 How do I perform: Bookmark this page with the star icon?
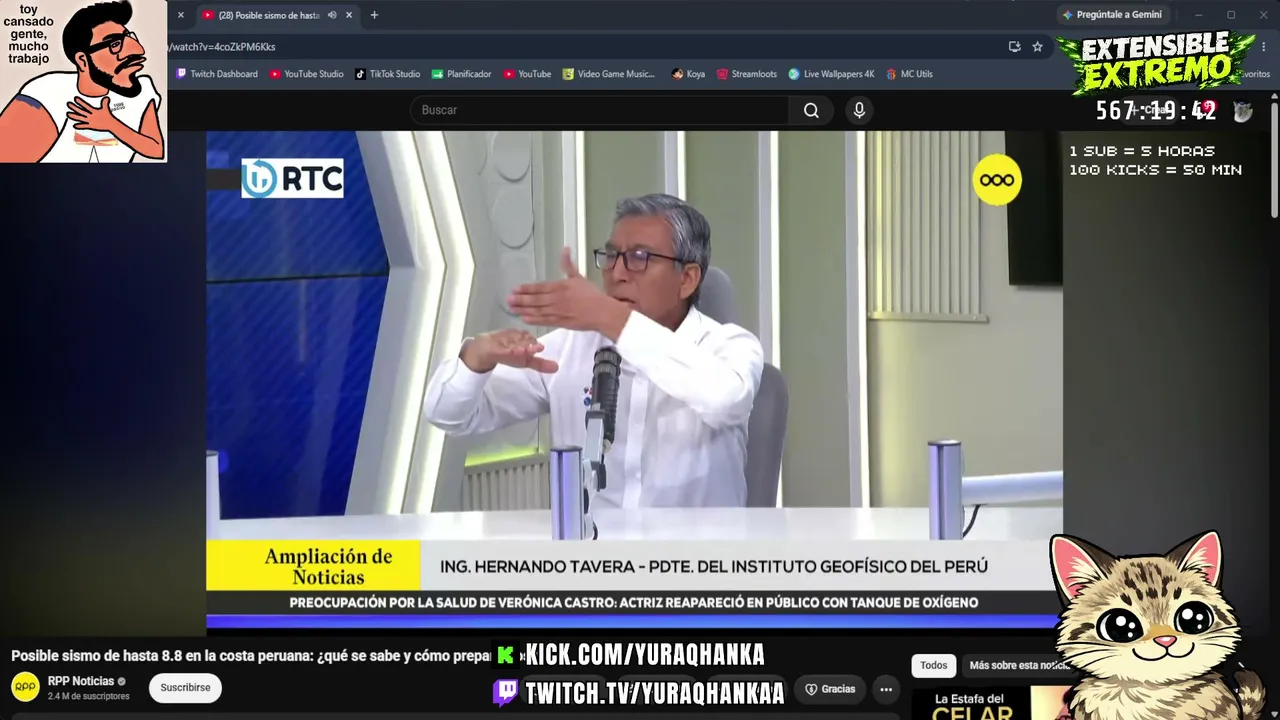pos(1038,47)
